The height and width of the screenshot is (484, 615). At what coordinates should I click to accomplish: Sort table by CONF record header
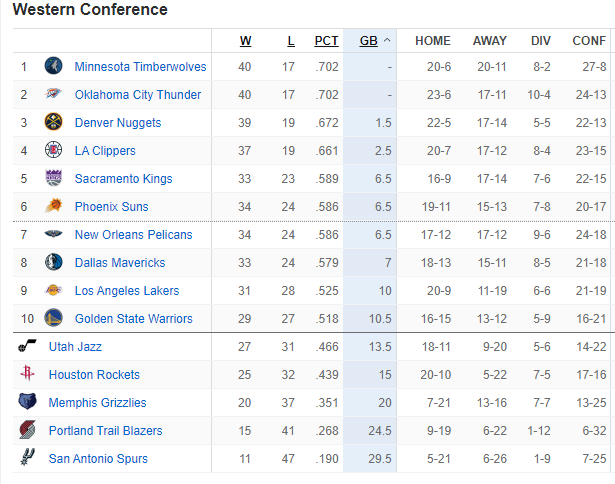tap(589, 41)
